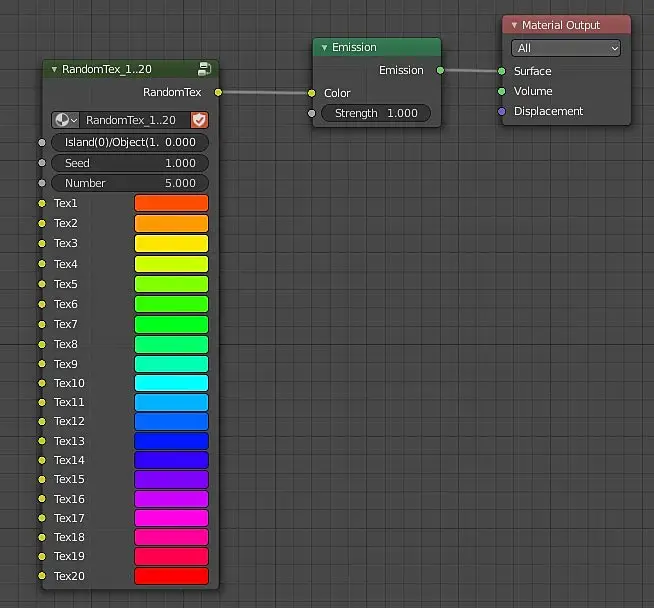Click the Tex15 label
The width and height of the screenshot is (654, 608).
pos(69,479)
